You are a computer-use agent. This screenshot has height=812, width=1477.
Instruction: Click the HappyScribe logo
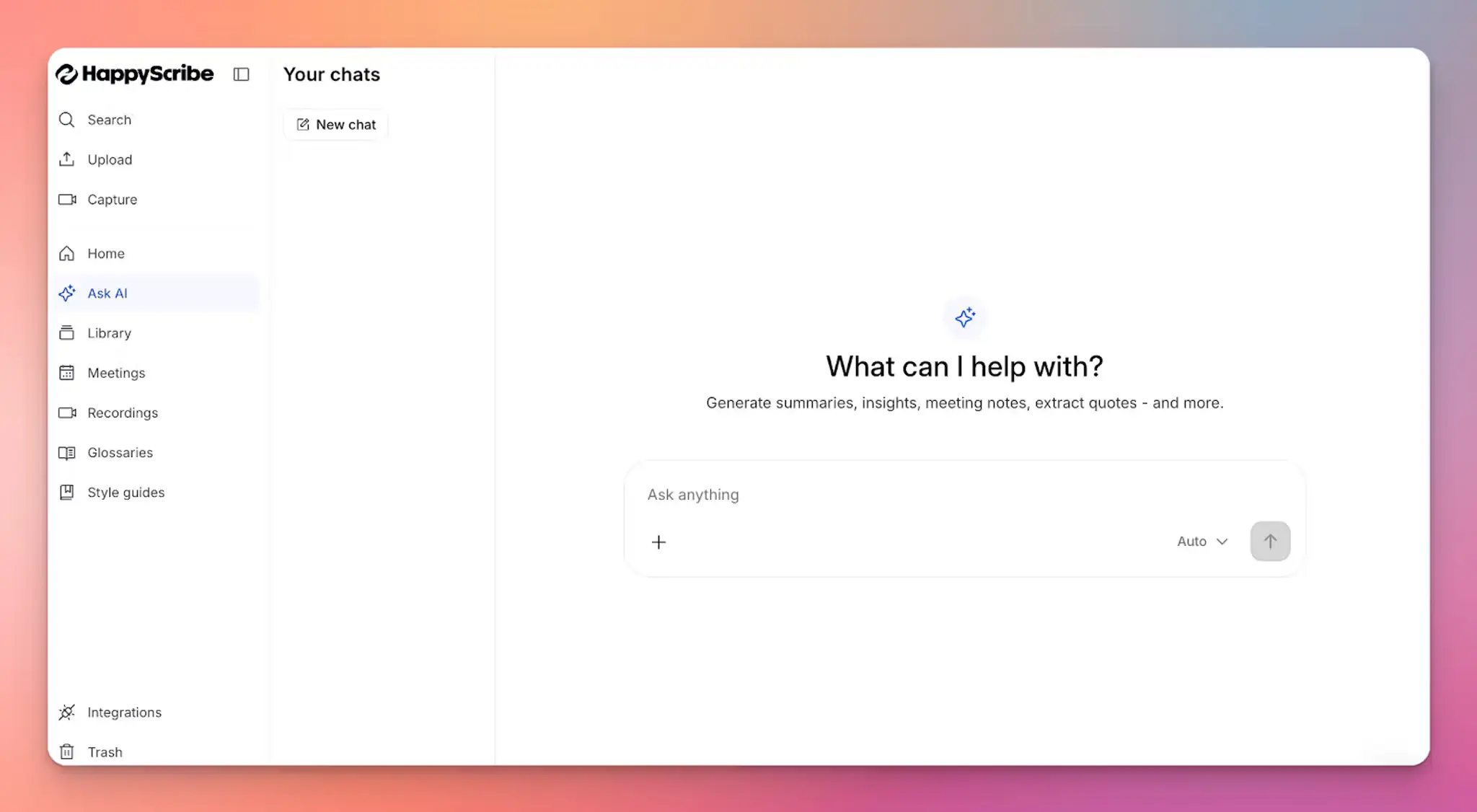tap(134, 74)
